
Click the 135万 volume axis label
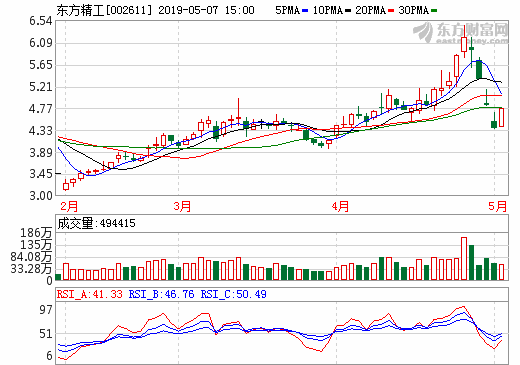click(x=36, y=245)
